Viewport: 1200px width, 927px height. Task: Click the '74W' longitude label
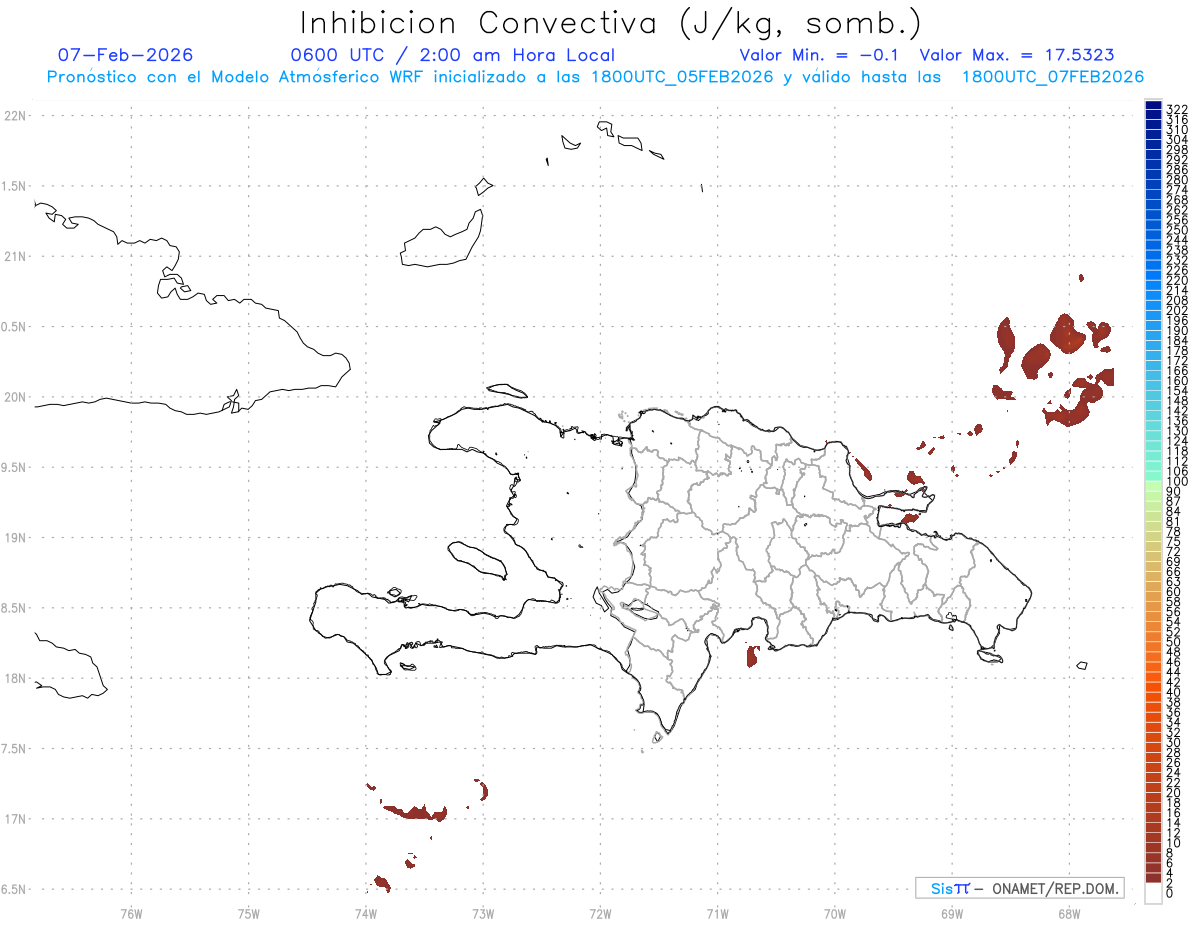tap(366, 913)
